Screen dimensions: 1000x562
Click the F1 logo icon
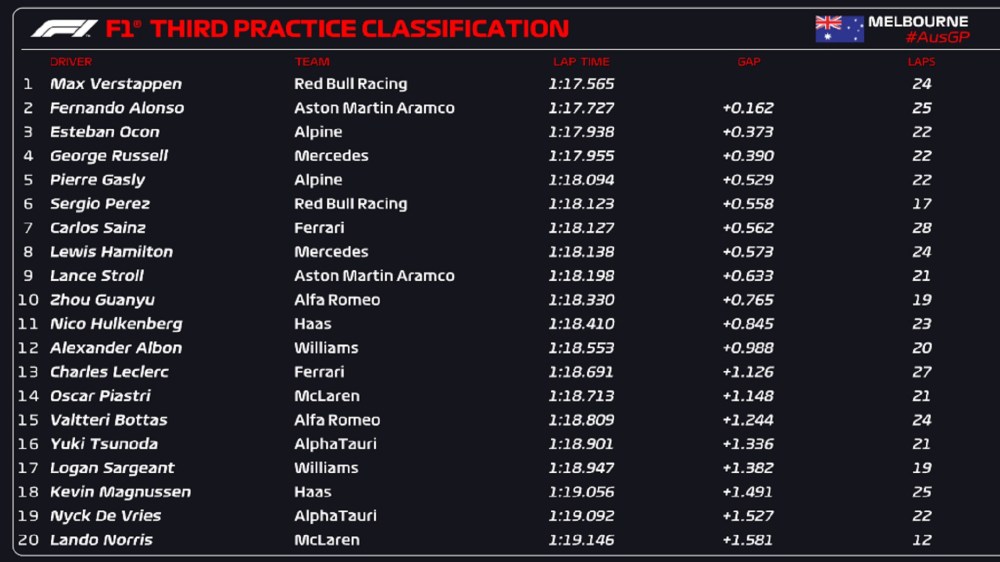click(64, 29)
